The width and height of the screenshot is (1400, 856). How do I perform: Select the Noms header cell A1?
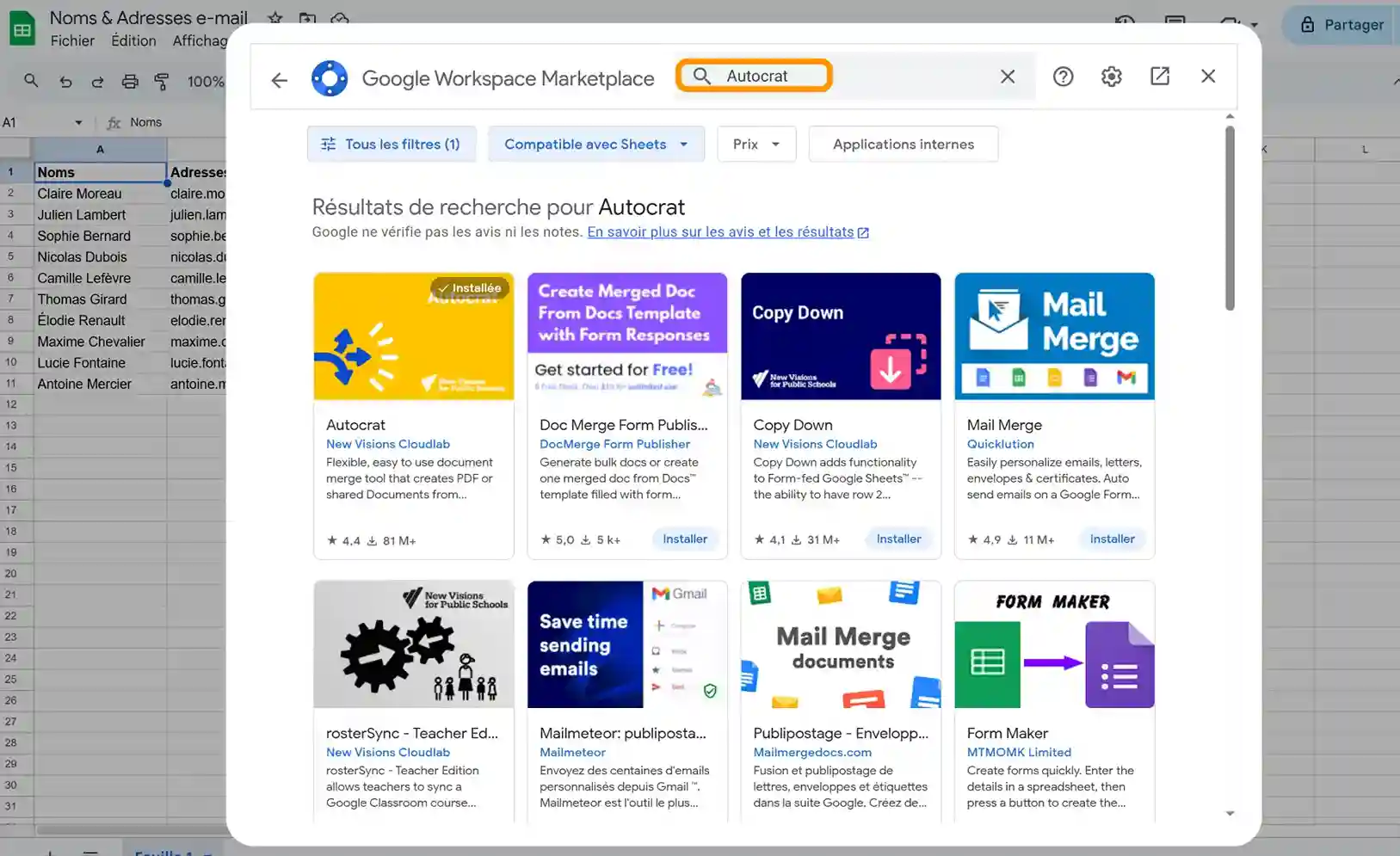pos(100,172)
